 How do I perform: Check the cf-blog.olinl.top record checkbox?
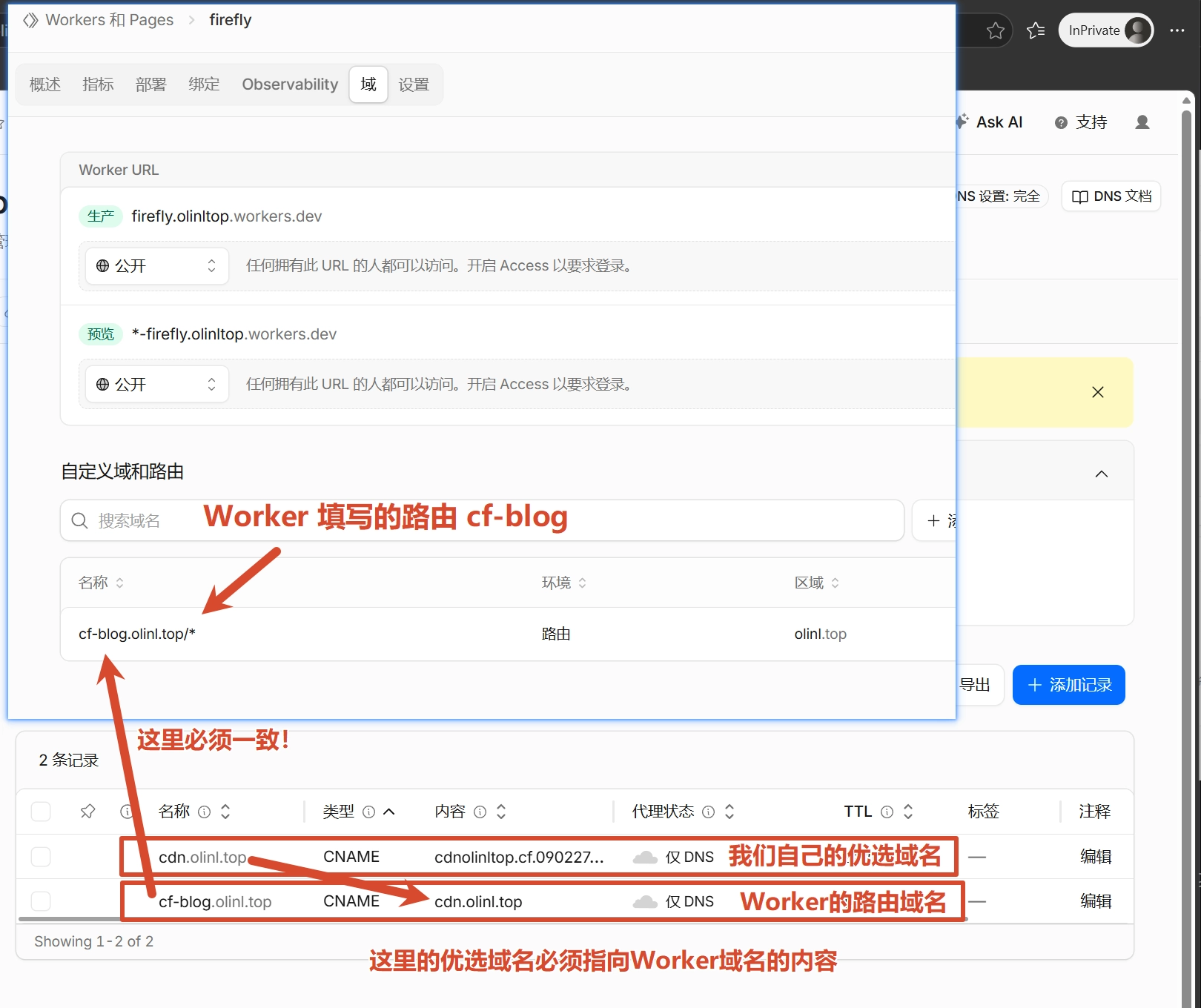41,901
